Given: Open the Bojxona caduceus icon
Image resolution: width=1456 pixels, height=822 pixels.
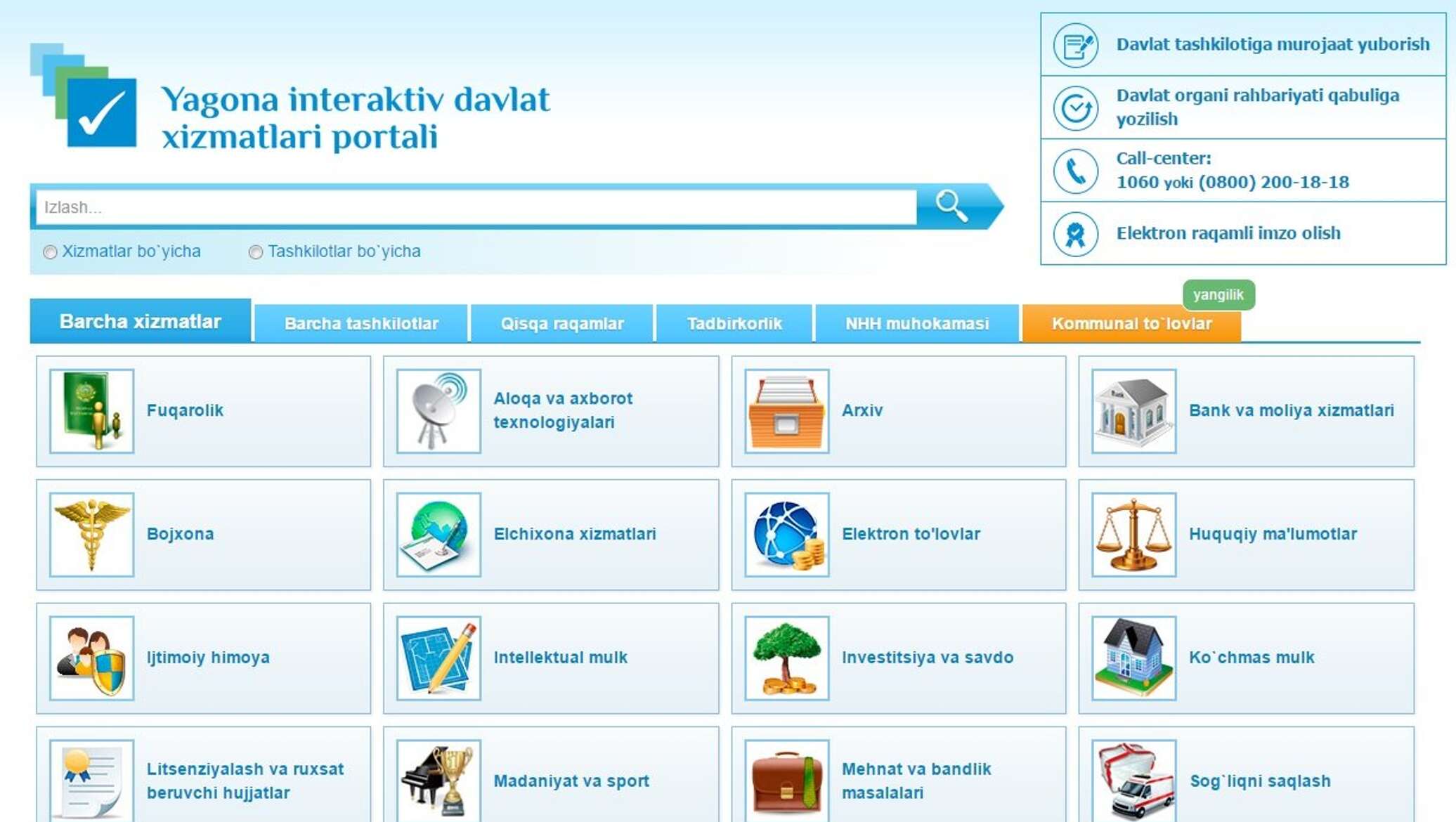Looking at the screenshot, I should [x=91, y=535].
